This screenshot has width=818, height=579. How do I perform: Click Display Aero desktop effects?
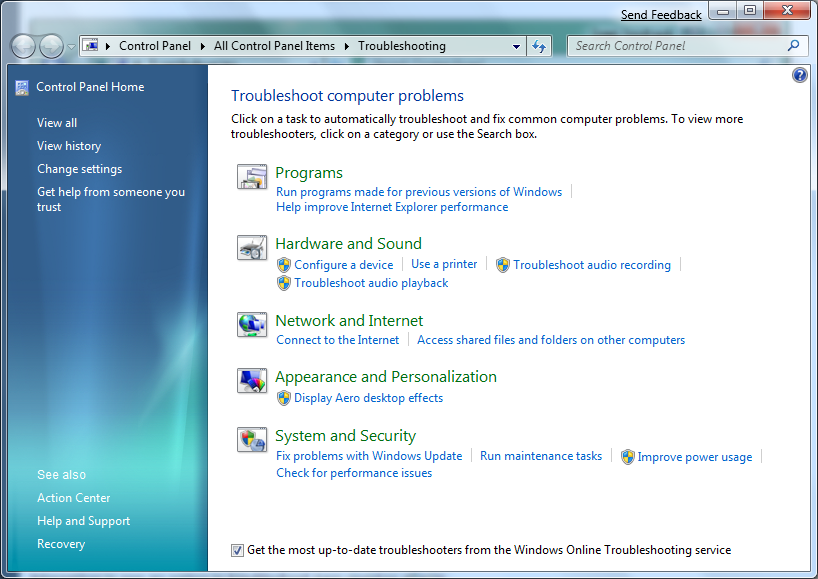coord(368,398)
